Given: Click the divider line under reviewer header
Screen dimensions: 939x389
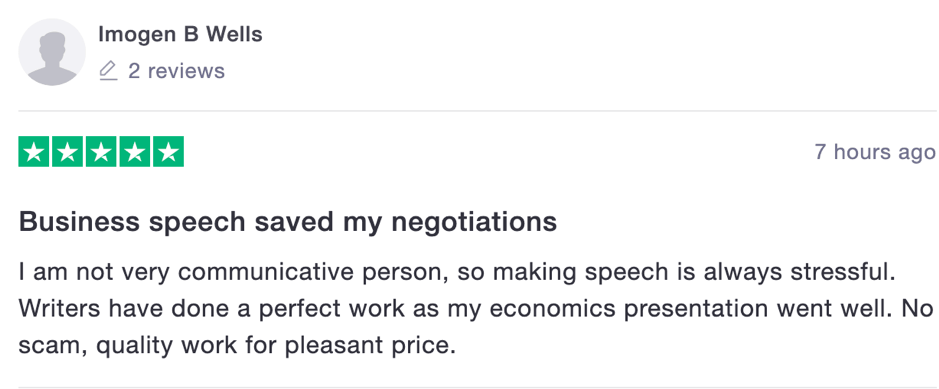Looking at the screenshot, I should point(477,111).
